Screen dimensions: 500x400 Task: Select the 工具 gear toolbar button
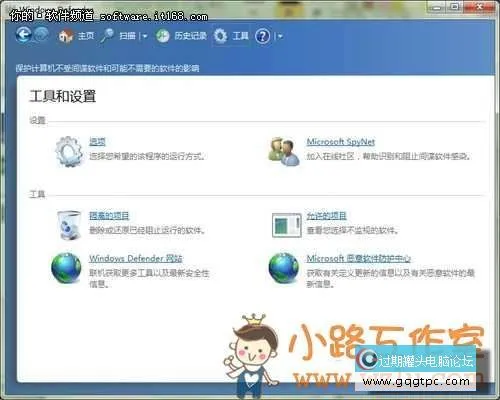231,36
